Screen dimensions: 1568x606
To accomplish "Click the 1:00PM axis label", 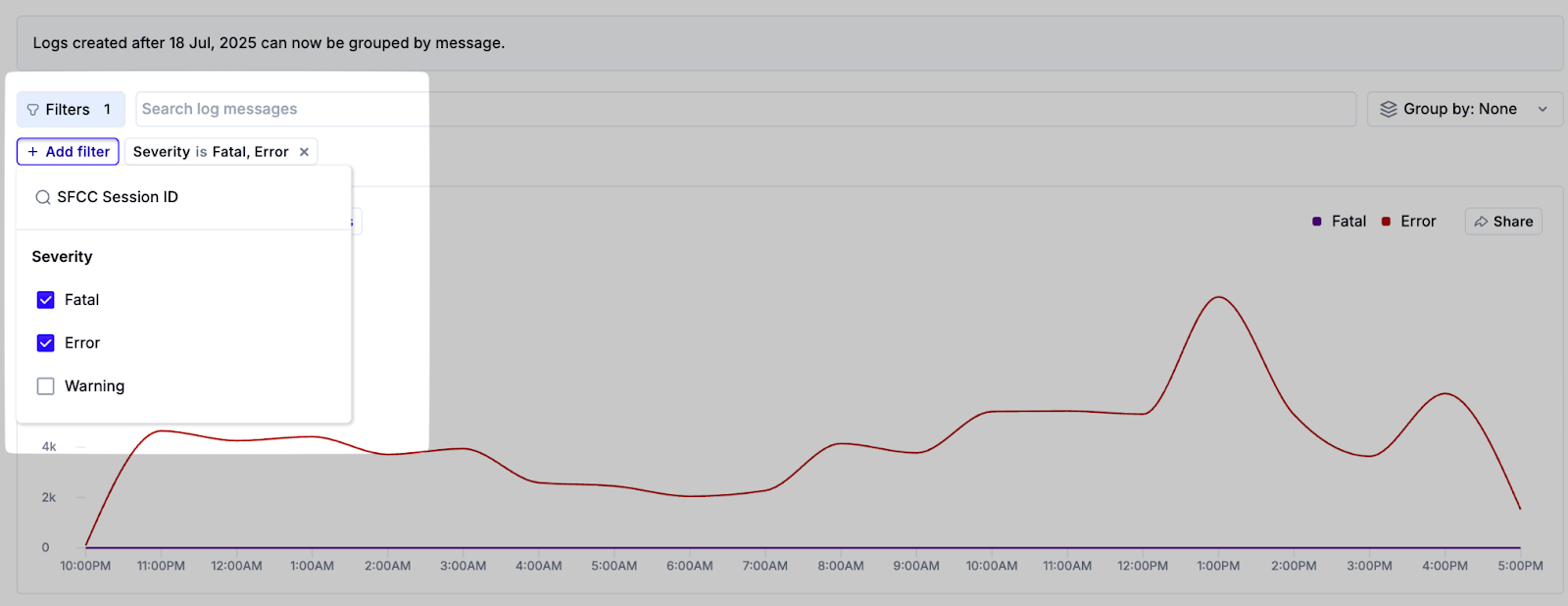I will tap(1218, 566).
